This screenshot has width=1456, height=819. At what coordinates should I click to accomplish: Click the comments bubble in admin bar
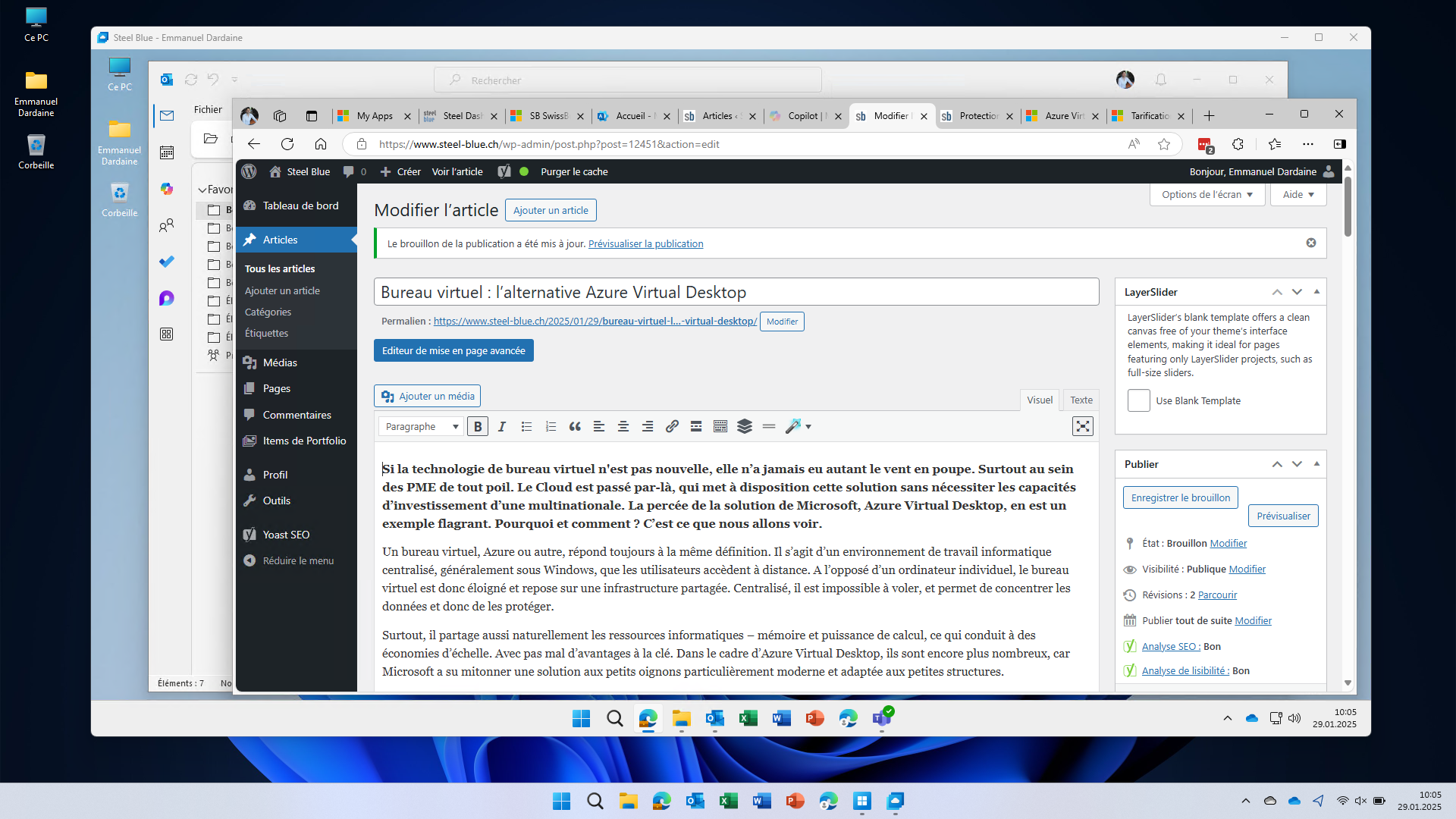click(x=354, y=172)
